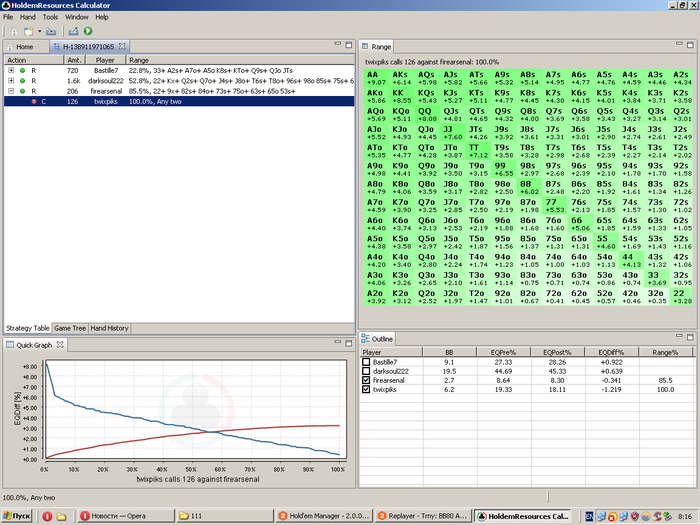The width and height of the screenshot is (700, 525).
Task: Click the export chart toolbar icon
Action: click(73, 32)
